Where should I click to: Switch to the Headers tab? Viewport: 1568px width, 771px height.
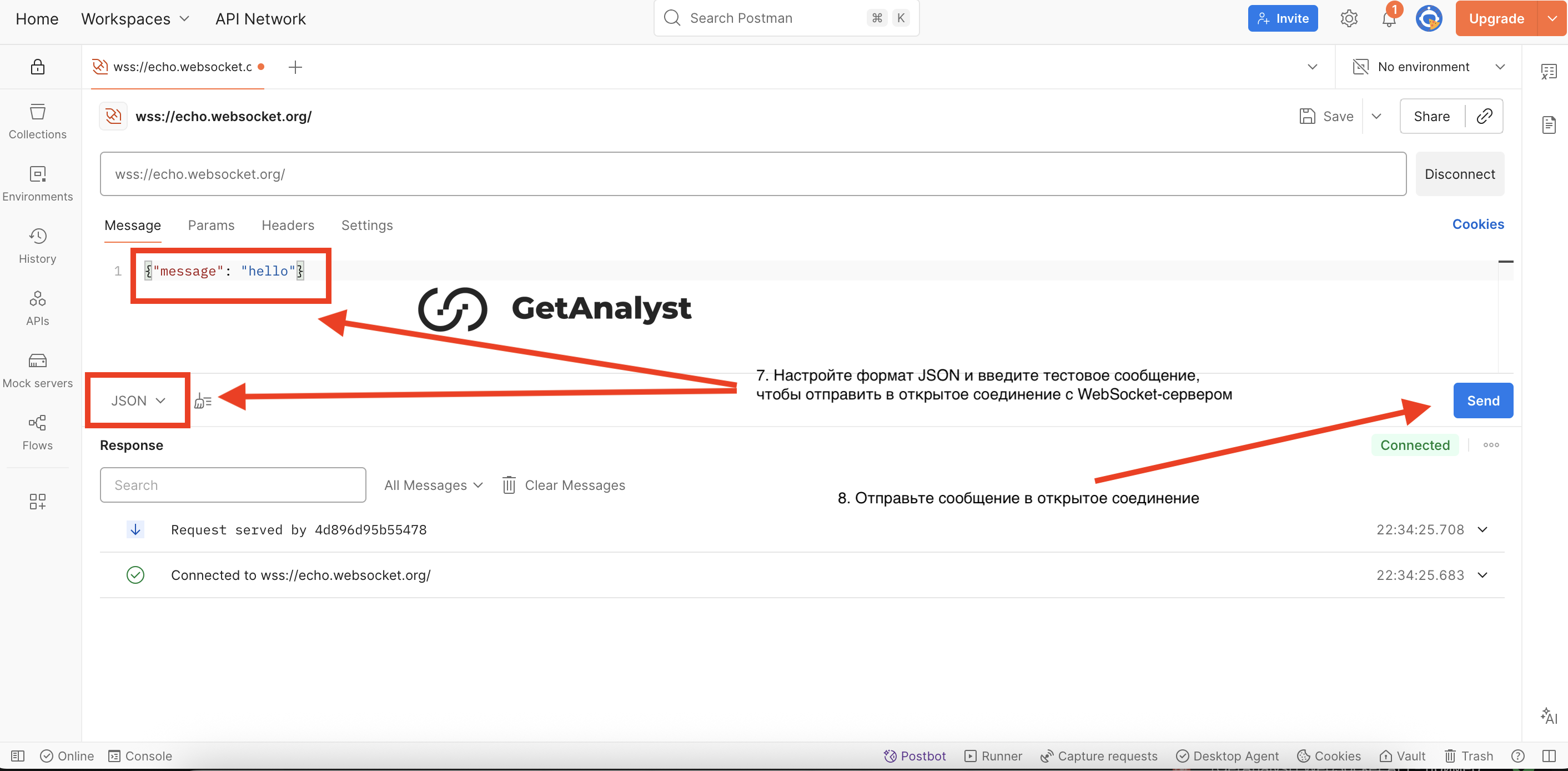pyautogui.click(x=287, y=225)
